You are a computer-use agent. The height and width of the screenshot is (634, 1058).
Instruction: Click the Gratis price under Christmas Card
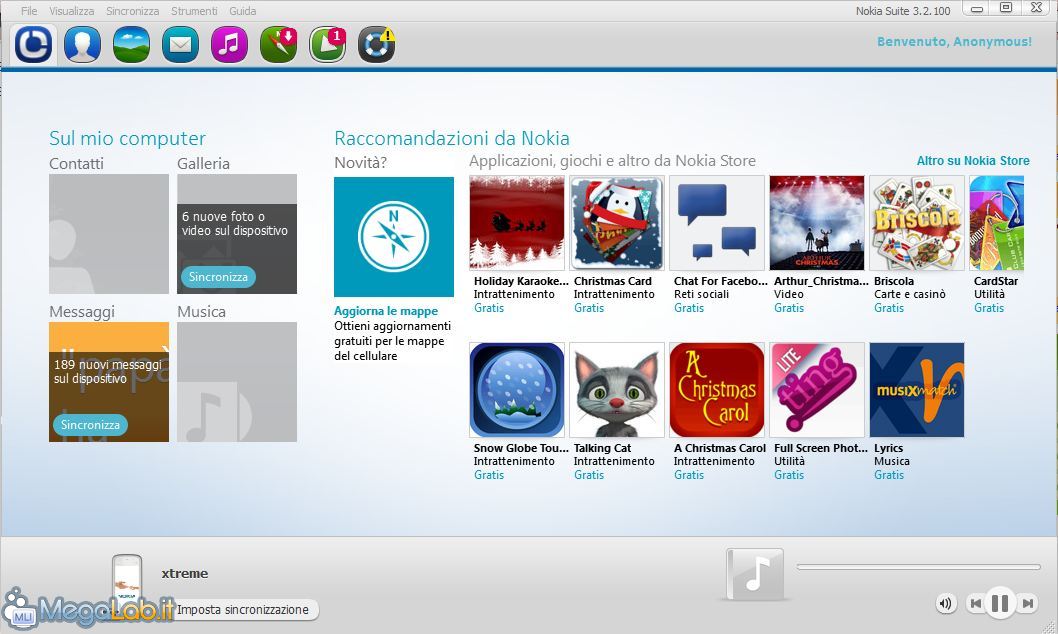[588, 308]
